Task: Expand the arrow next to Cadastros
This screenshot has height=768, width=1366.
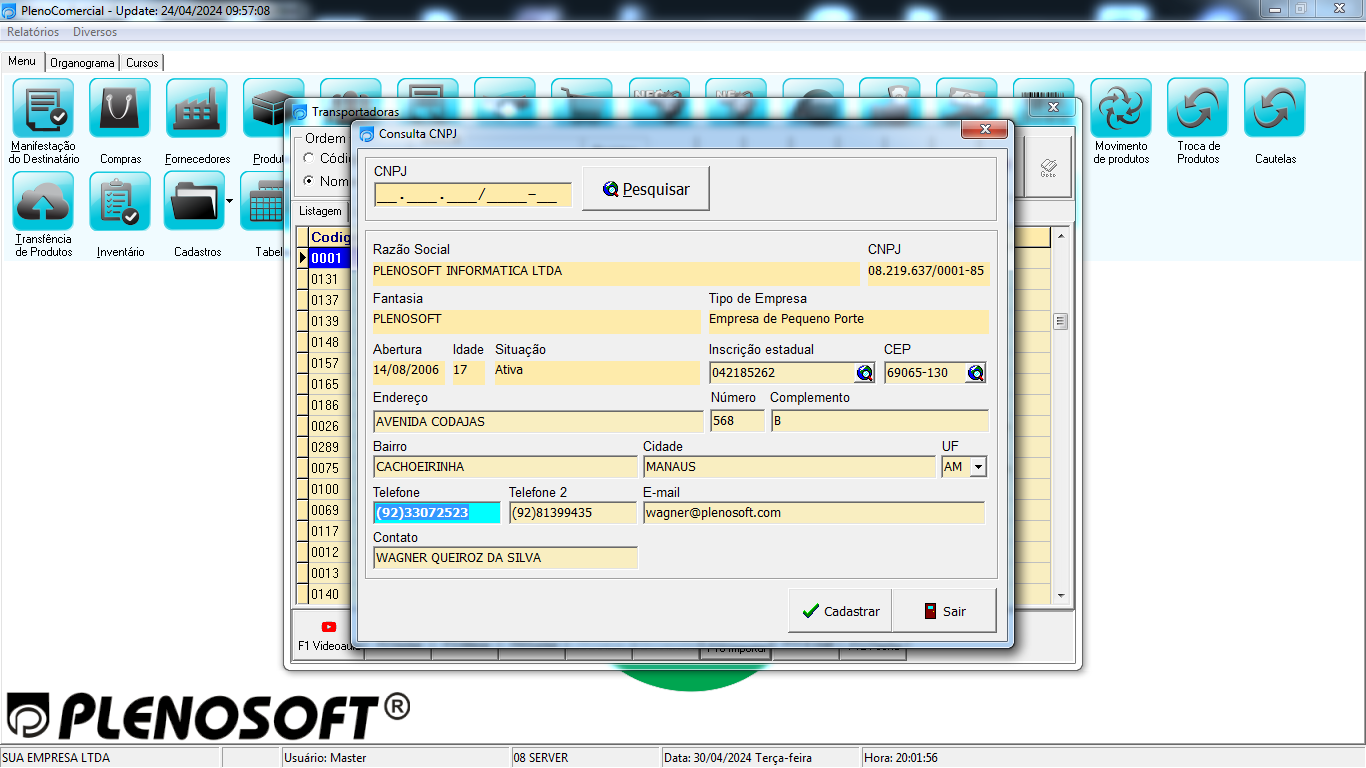Action: pos(230,201)
